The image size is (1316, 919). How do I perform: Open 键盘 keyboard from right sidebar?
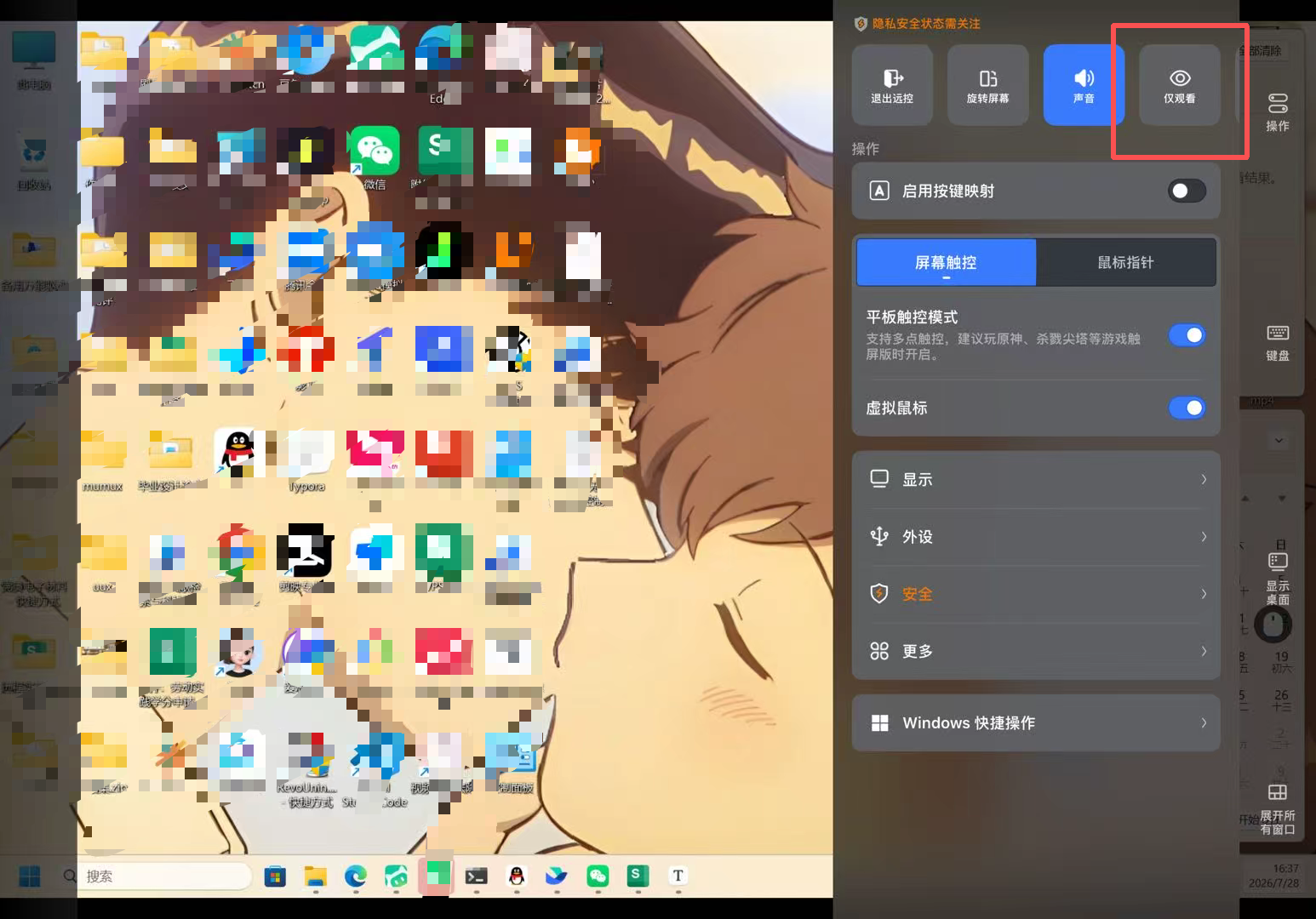[1277, 343]
